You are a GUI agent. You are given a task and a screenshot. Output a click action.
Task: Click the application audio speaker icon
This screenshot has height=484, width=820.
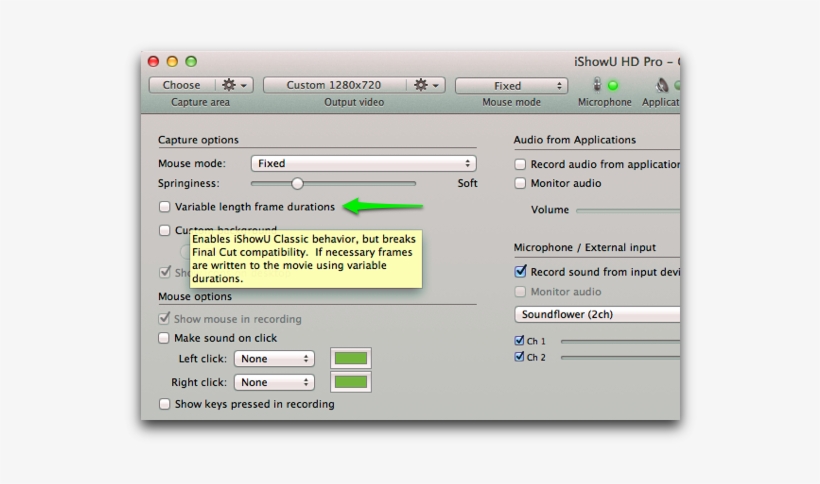tap(662, 86)
